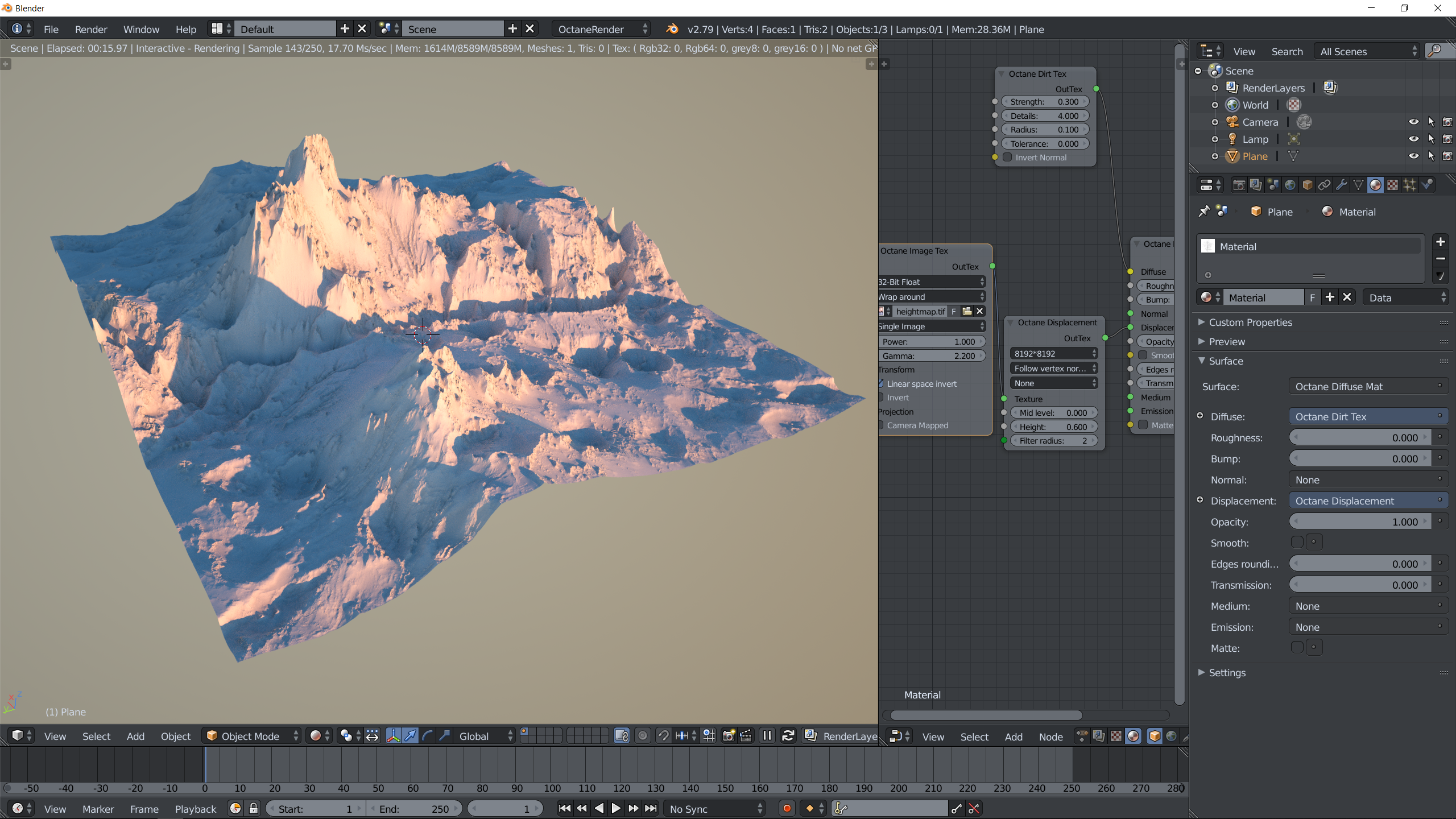Open the 8192*8192 displacement resolution dropdown
Screen dimensions: 1456x819
(x=1054, y=353)
